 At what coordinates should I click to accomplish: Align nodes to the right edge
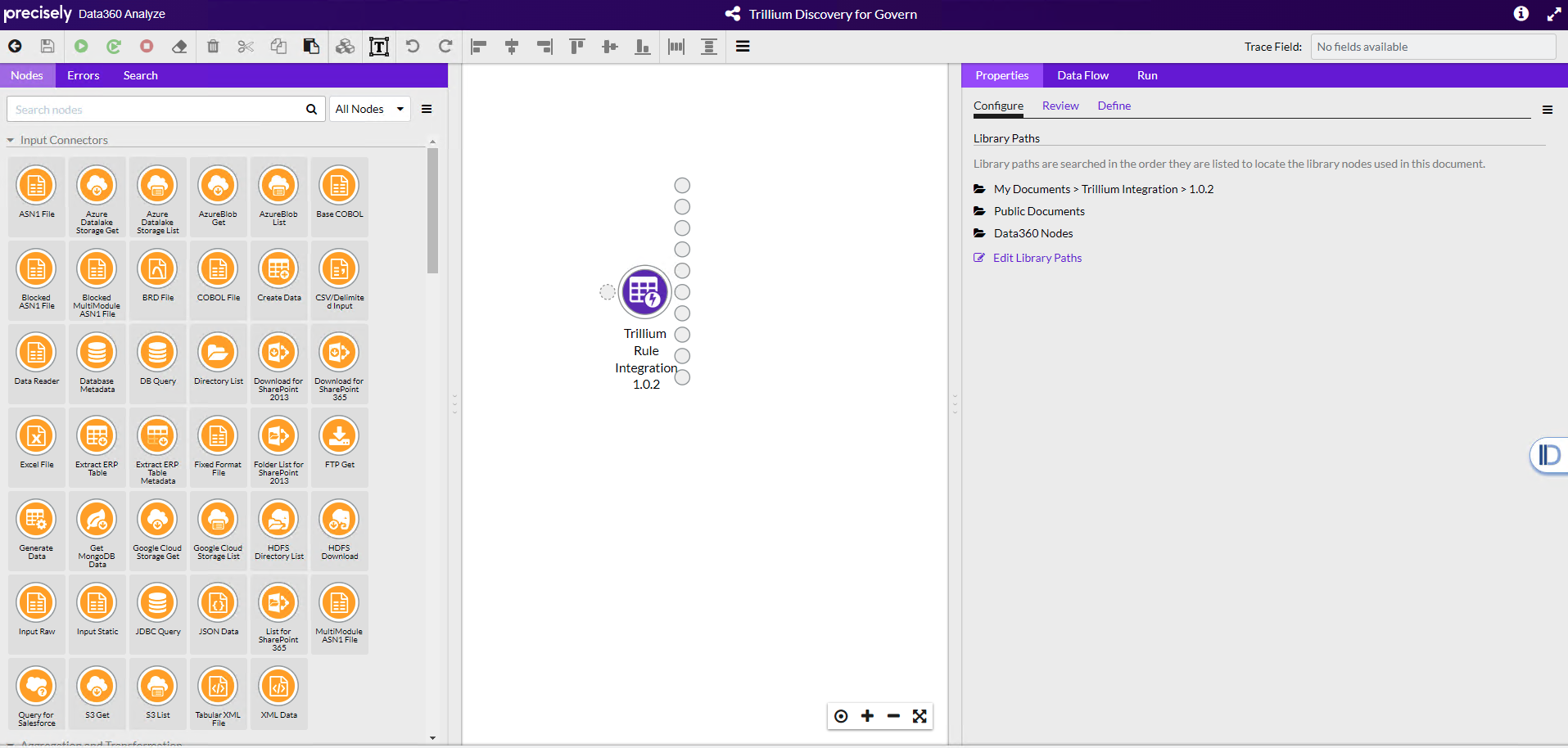tap(545, 47)
